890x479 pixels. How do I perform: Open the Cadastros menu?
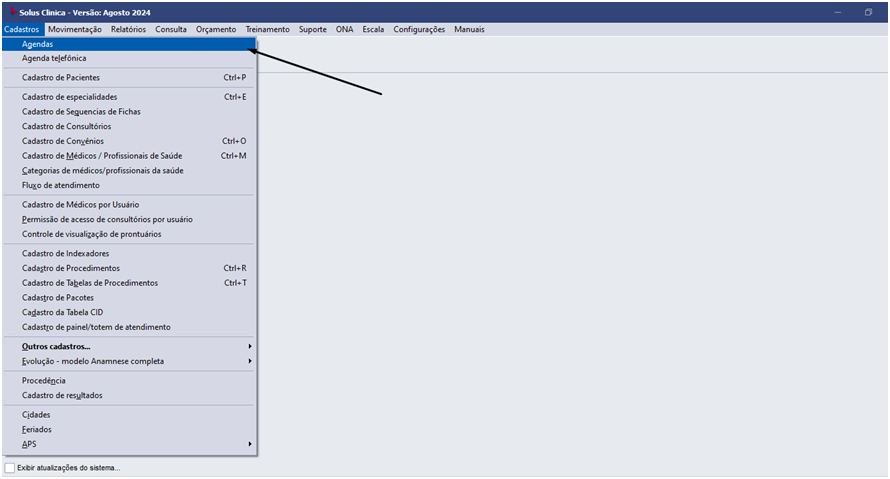click(x=22, y=30)
